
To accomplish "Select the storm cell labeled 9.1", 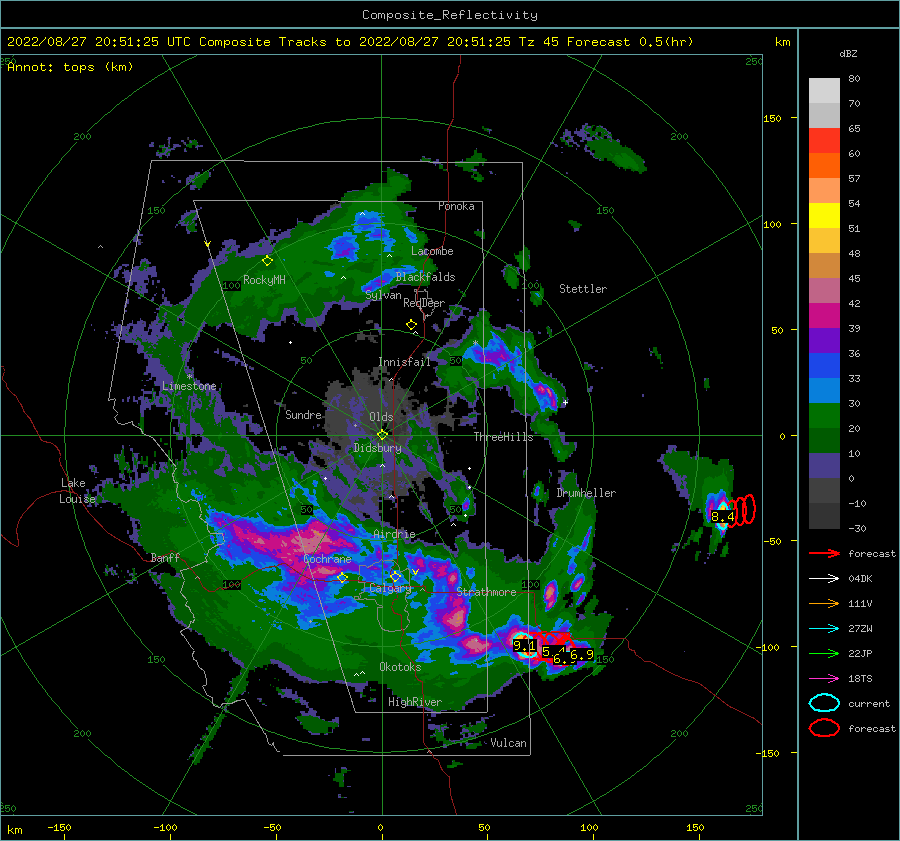I will coord(523,645).
